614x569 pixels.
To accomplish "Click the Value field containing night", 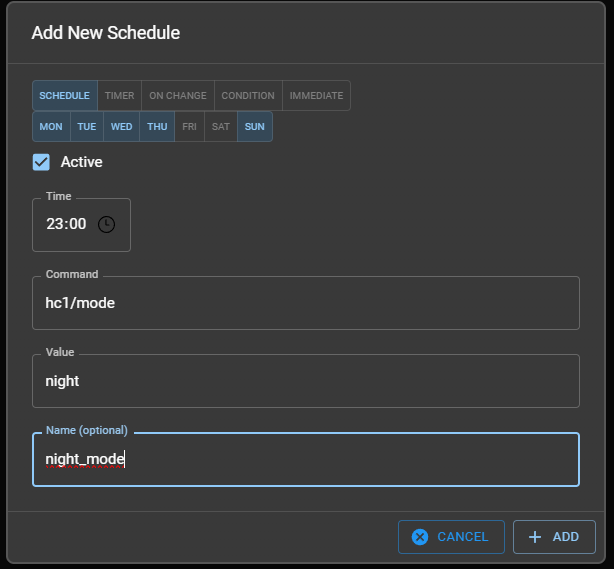I will coord(305,381).
